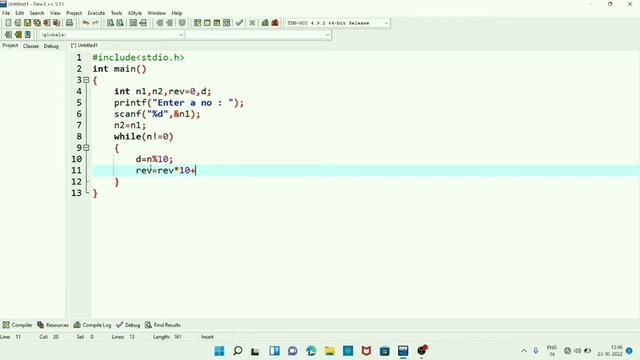Open the Compiler bottom panel tab
Screen dimensions: 640x360
pyautogui.click(x=17, y=325)
